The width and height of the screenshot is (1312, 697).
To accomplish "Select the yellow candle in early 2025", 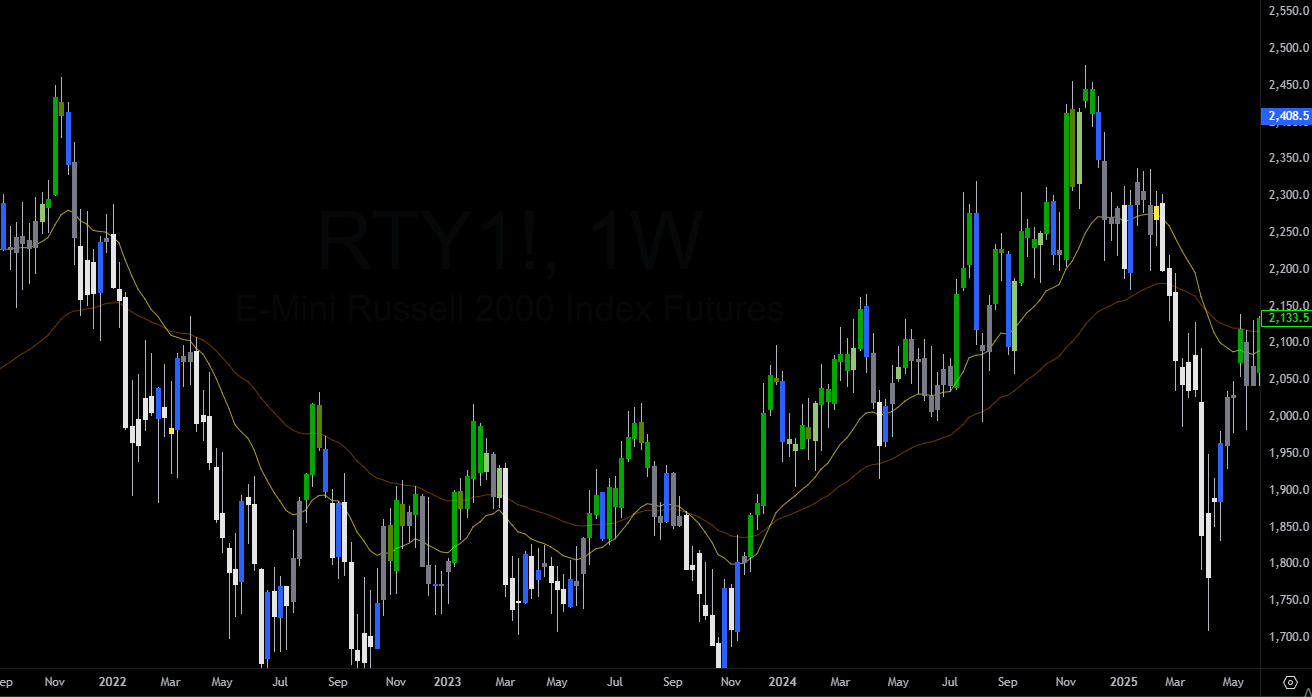I will (1156, 212).
